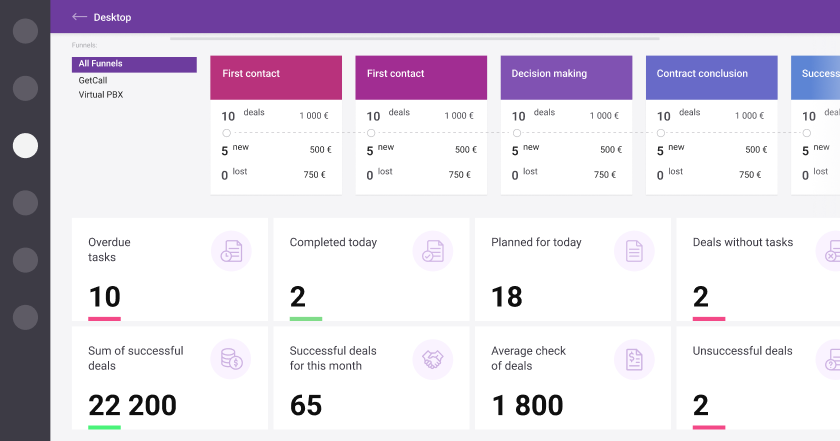840x441 pixels.
Task: Click the horizontal scrollbar above funnel cards
Action: click(414, 39)
